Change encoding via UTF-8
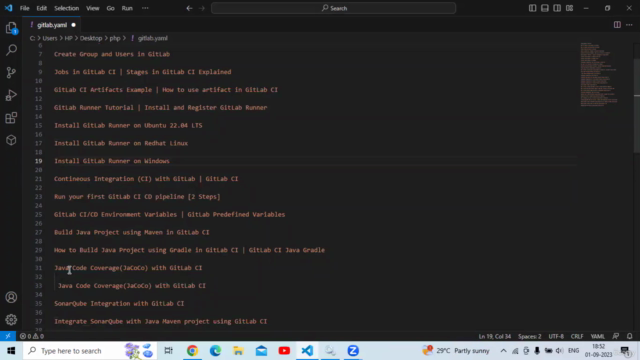The width and height of the screenshot is (640, 360). [x=556, y=336]
